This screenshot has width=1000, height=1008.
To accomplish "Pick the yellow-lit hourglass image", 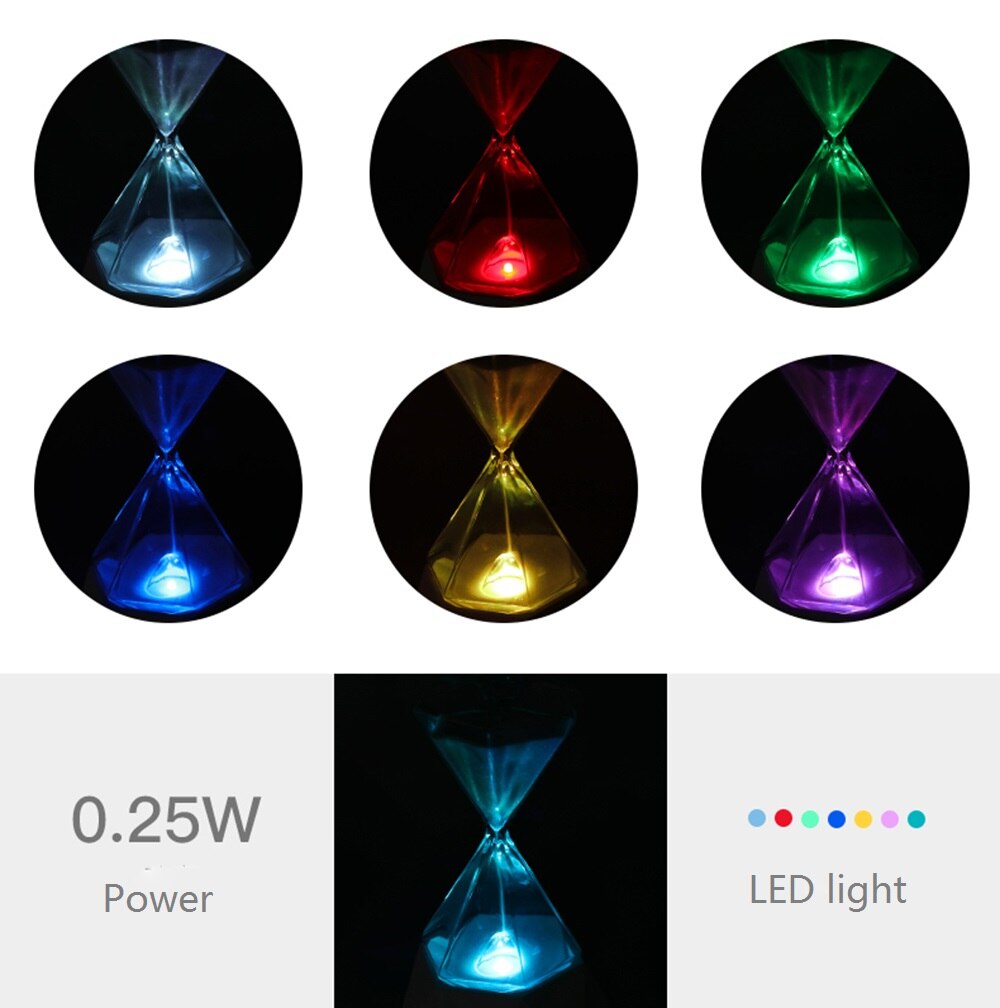I will pos(504,489).
